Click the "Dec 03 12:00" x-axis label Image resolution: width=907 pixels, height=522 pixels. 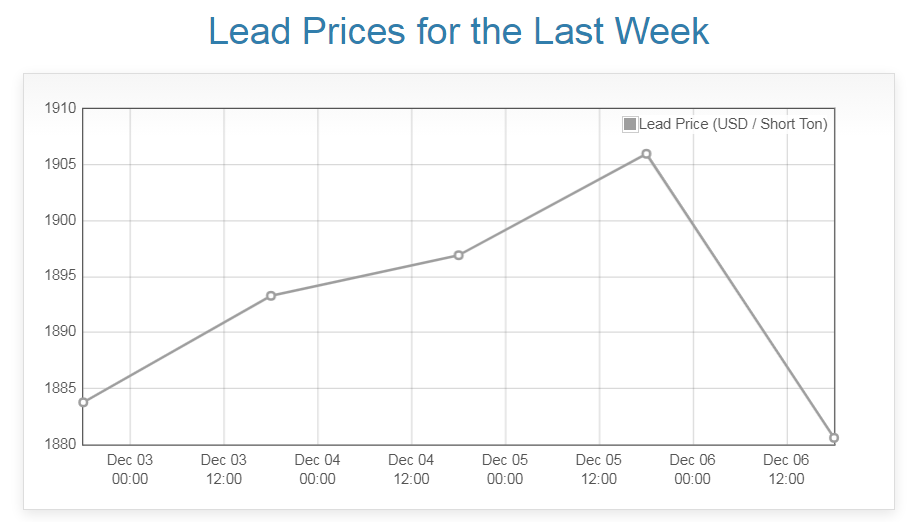[224, 469]
